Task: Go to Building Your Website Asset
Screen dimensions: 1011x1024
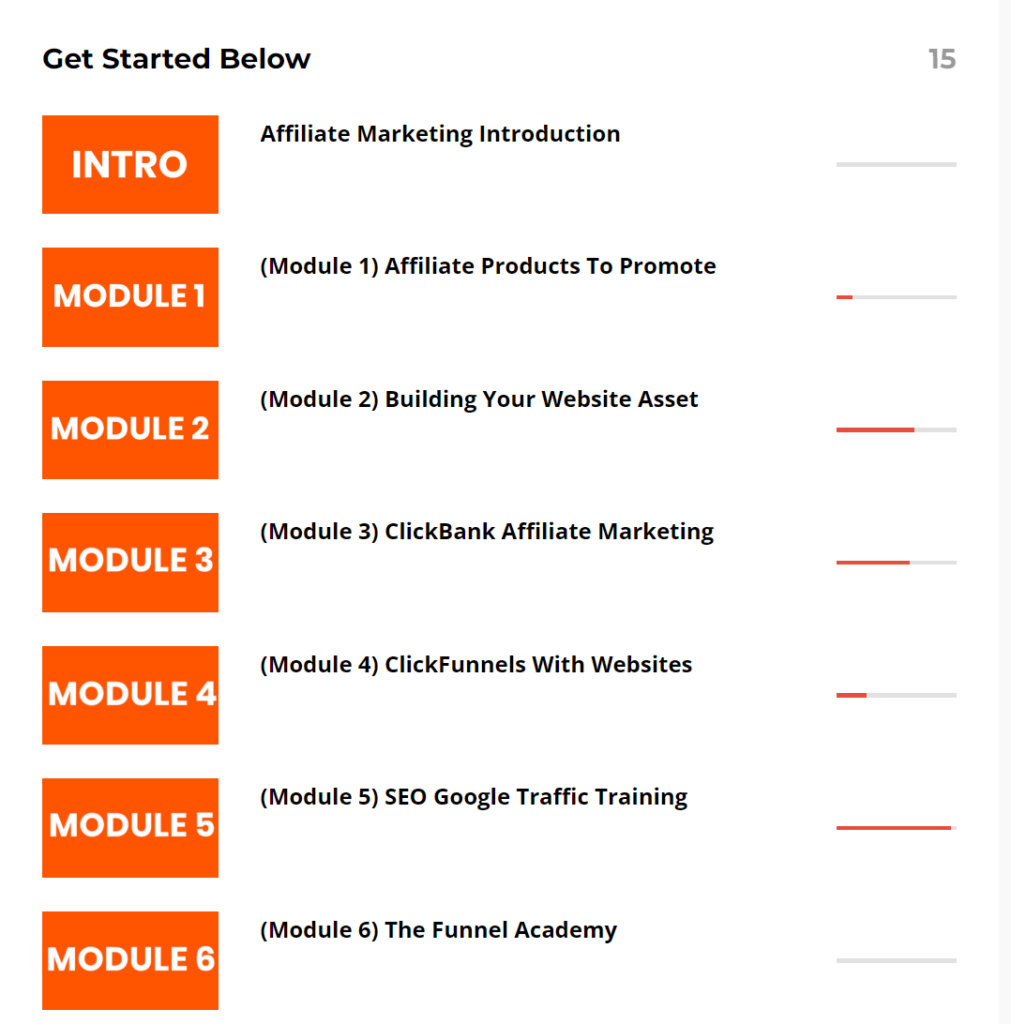Action: pos(479,399)
